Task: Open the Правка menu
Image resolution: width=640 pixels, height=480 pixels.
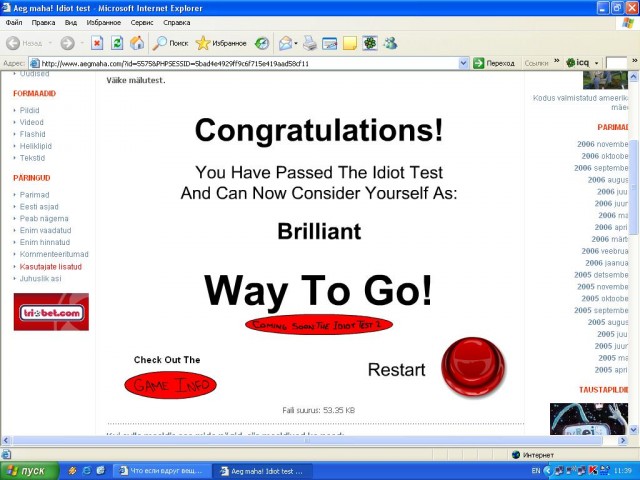Action: (x=43, y=22)
